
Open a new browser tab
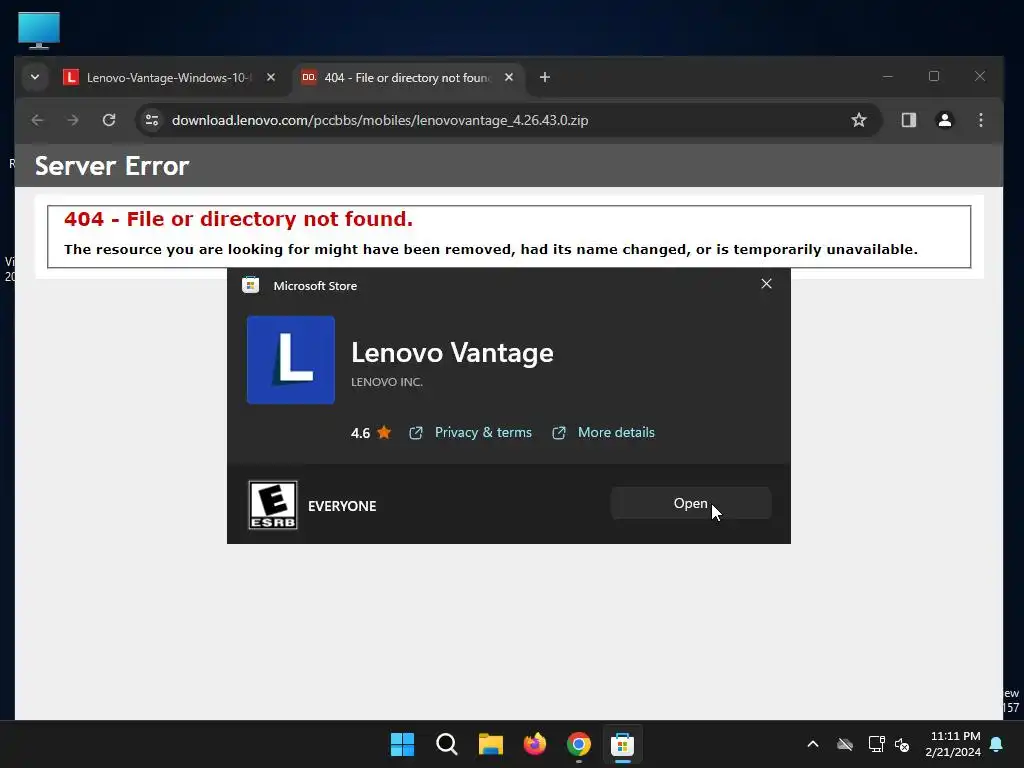tap(545, 77)
